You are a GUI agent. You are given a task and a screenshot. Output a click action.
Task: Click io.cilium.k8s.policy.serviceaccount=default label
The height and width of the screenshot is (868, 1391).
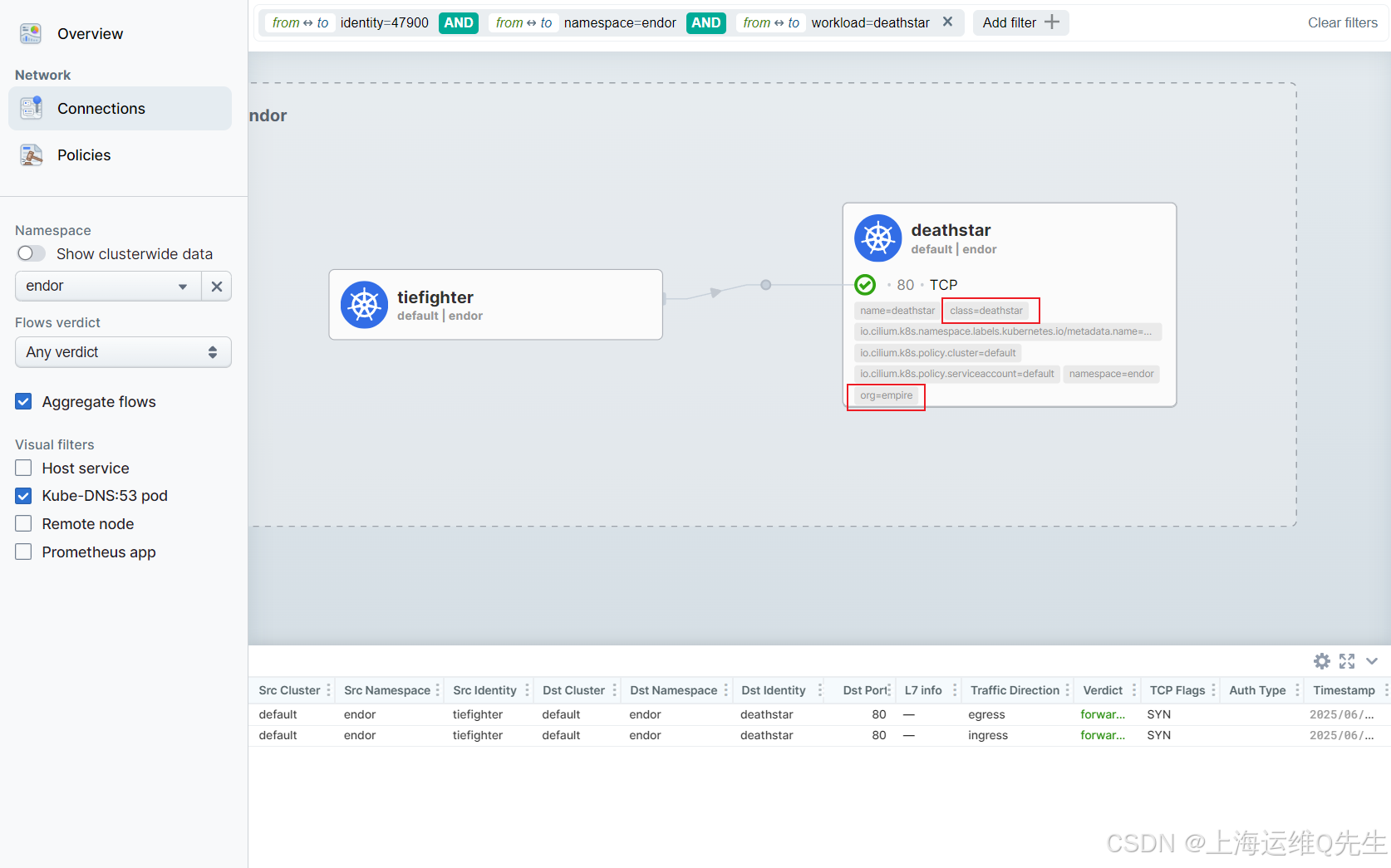[x=957, y=374]
